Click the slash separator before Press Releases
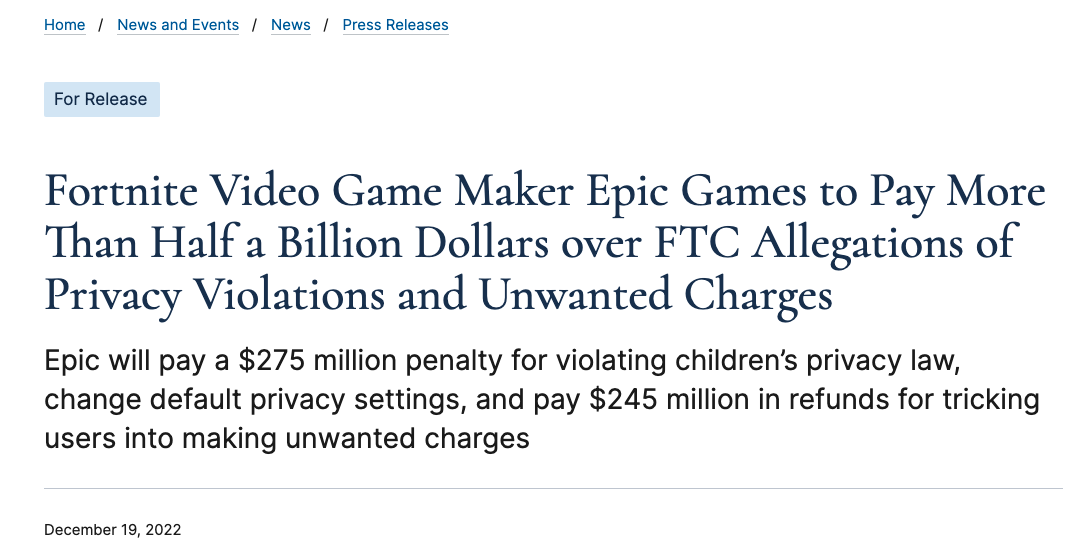Viewport: 1082px width, 555px height. (326, 25)
